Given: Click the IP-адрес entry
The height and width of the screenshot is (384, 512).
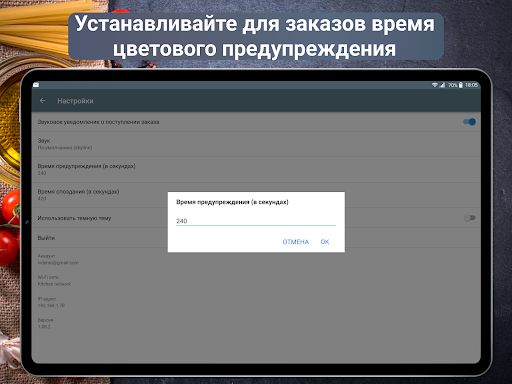Looking at the screenshot, I should [x=51, y=302].
